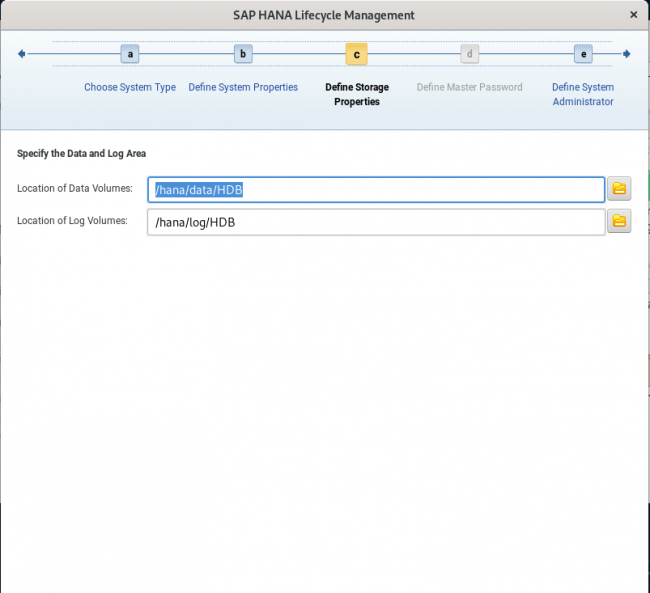The width and height of the screenshot is (650, 593).
Task: Click the 'Location of Data Volumes:' label
Action: point(75,188)
